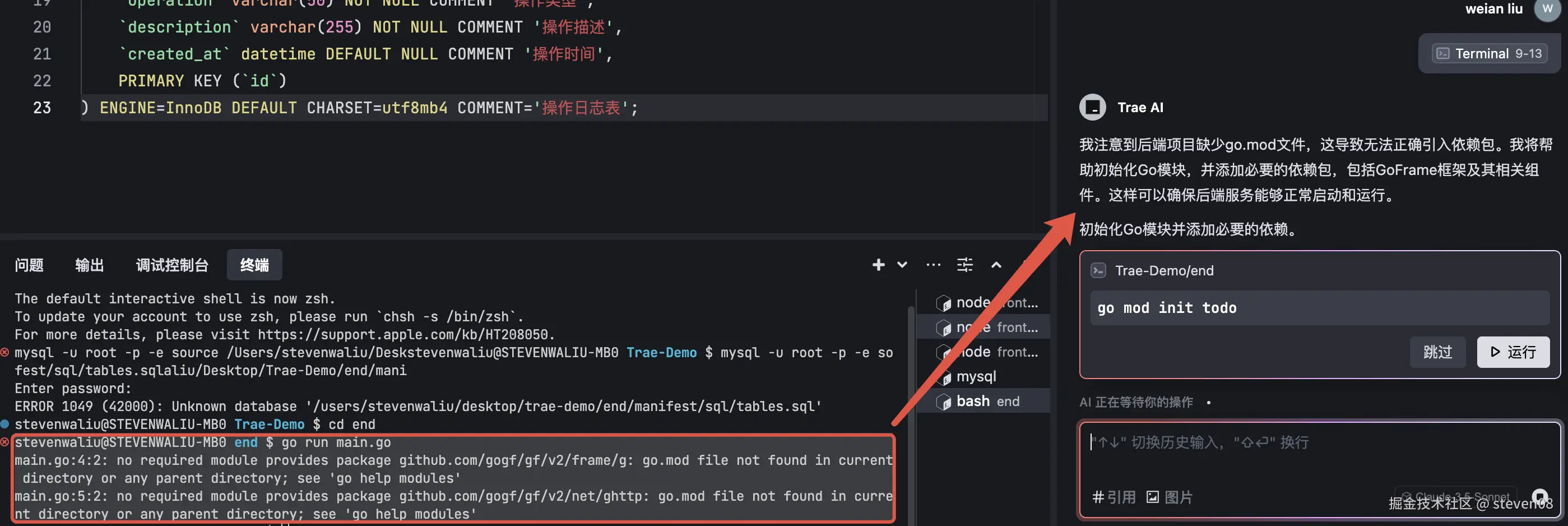Open the terminal panel's more actions ellipsis
This screenshot has width=1568, height=526.
[933, 265]
